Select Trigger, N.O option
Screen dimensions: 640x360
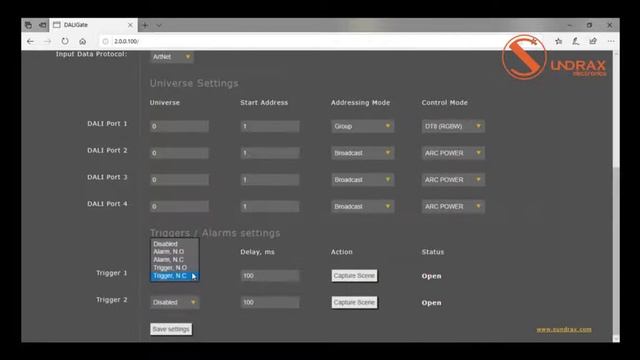coord(175,268)
